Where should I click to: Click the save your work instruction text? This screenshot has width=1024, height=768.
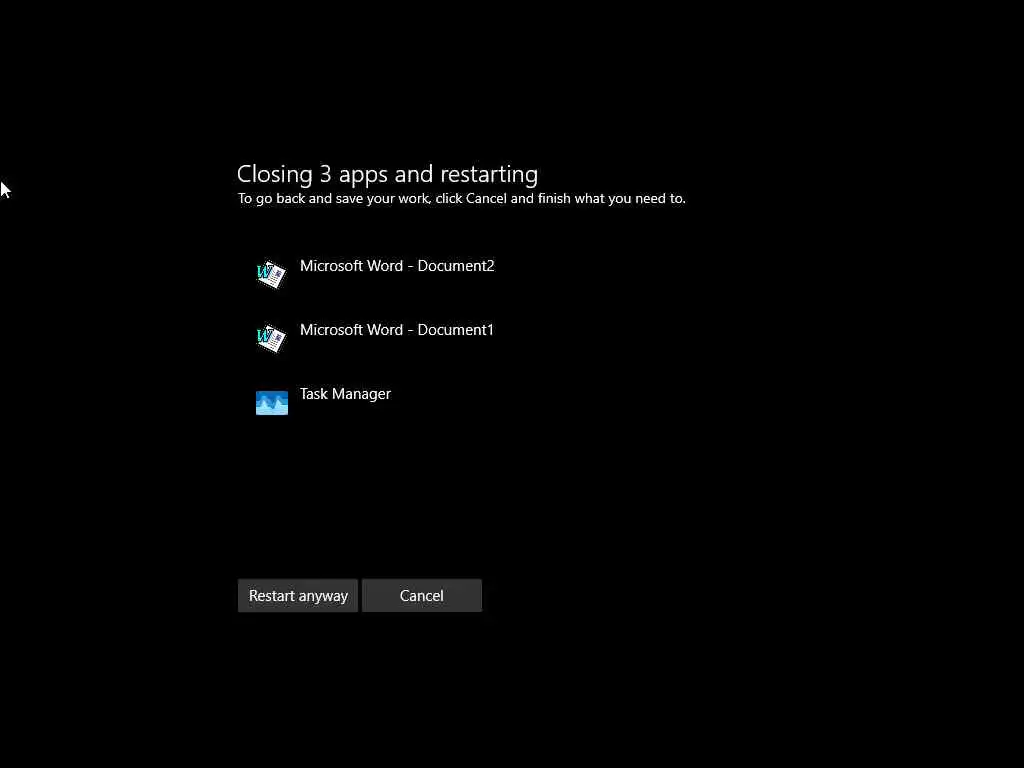[462, 199]
